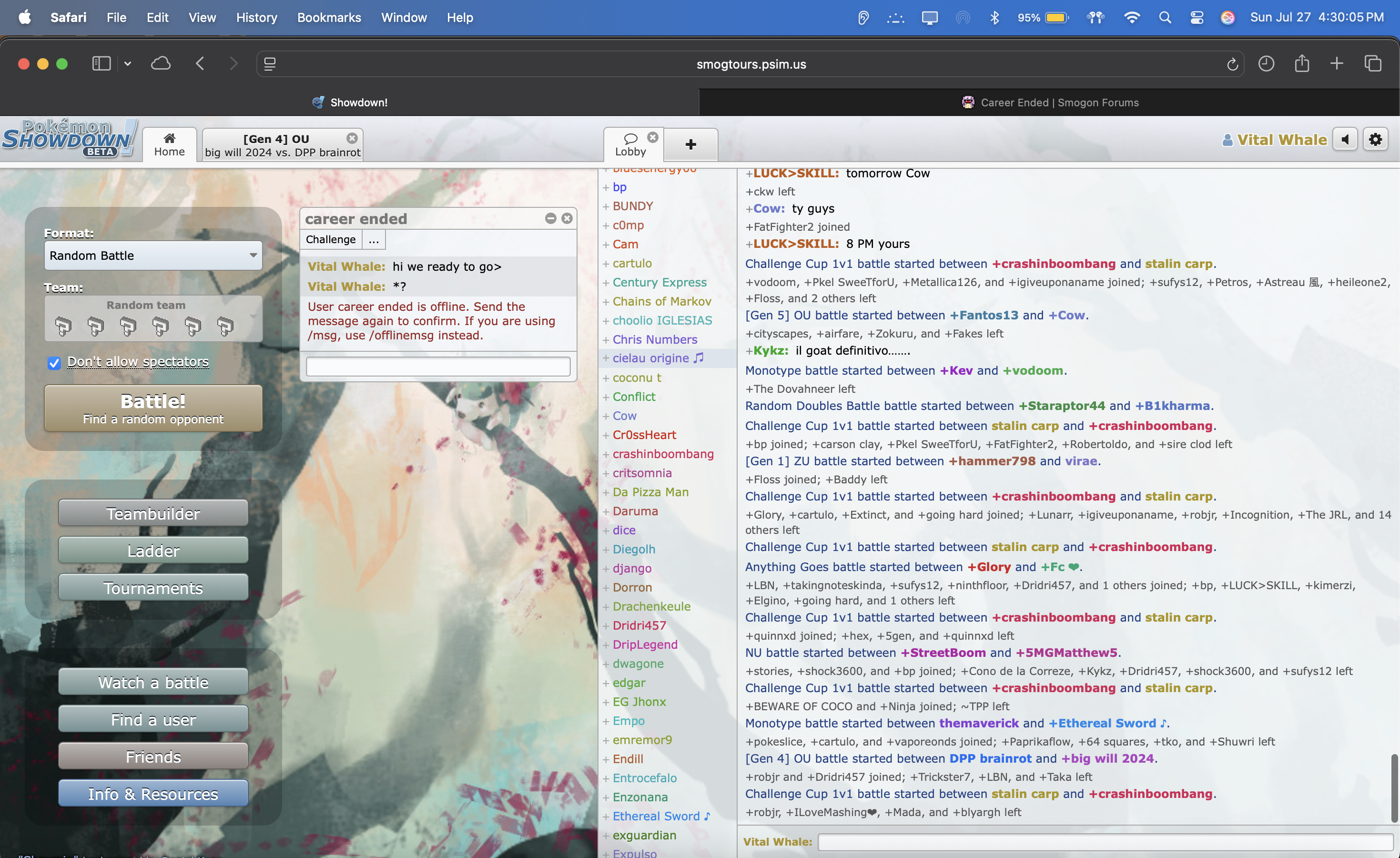Open Monotype battle between Kev and vodoom
This screenshot has width=1400, height=858.
(906, 370)
